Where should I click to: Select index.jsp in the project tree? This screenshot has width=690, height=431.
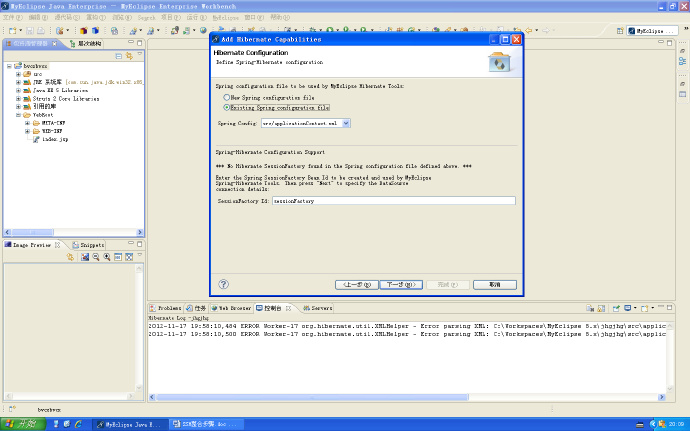click(x=55, y=139)
